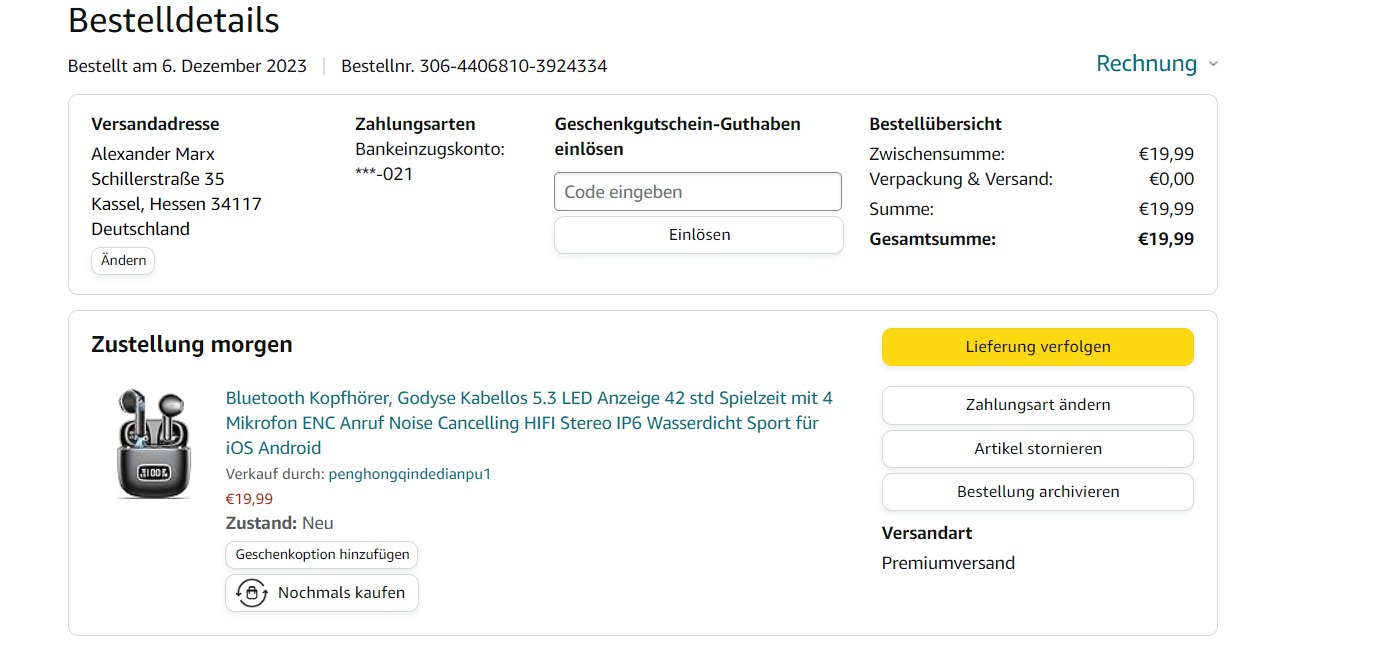Click the Premiumversand shipping method text
Screen dimensions: 1396x655
point(947,563)
